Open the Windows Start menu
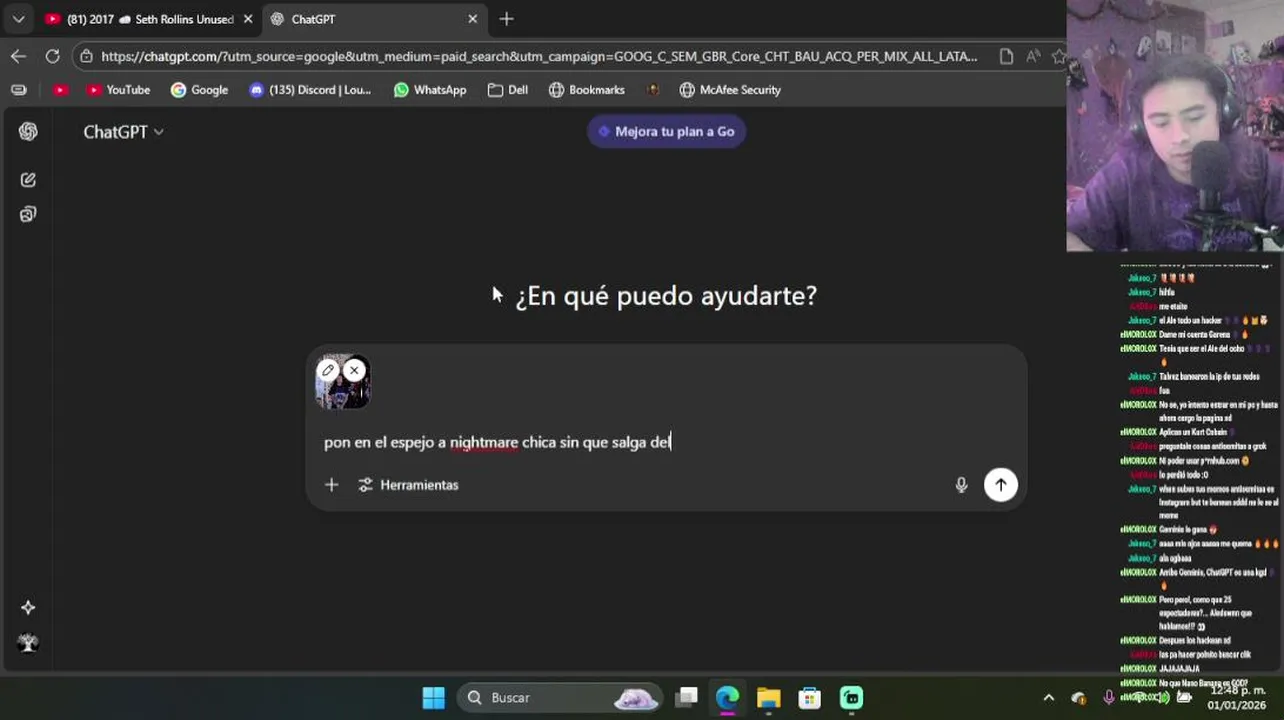 click(x=433, y=698)
